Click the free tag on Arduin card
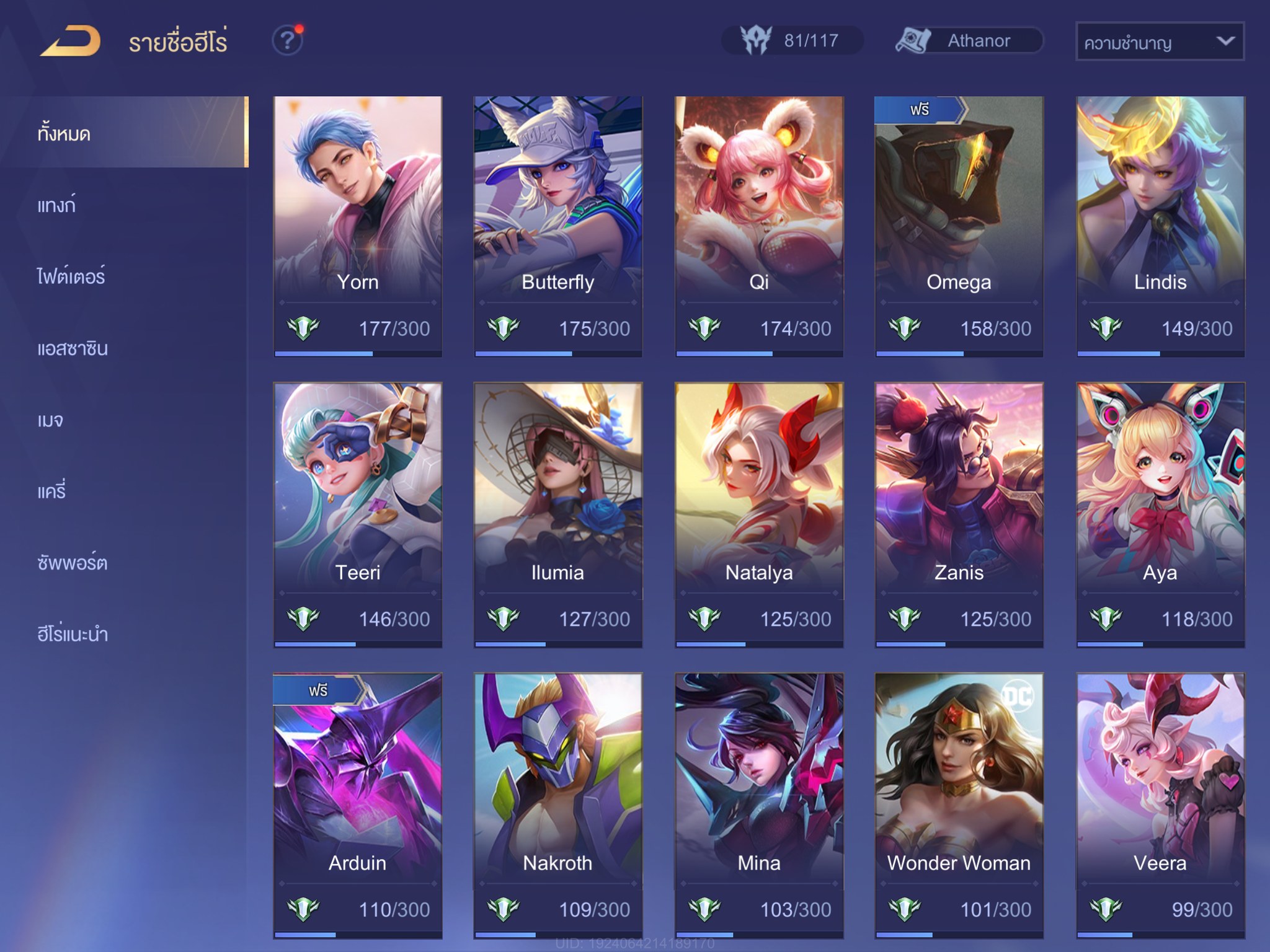This screenshot has height=952, width=1270. [x=318, y=690]
